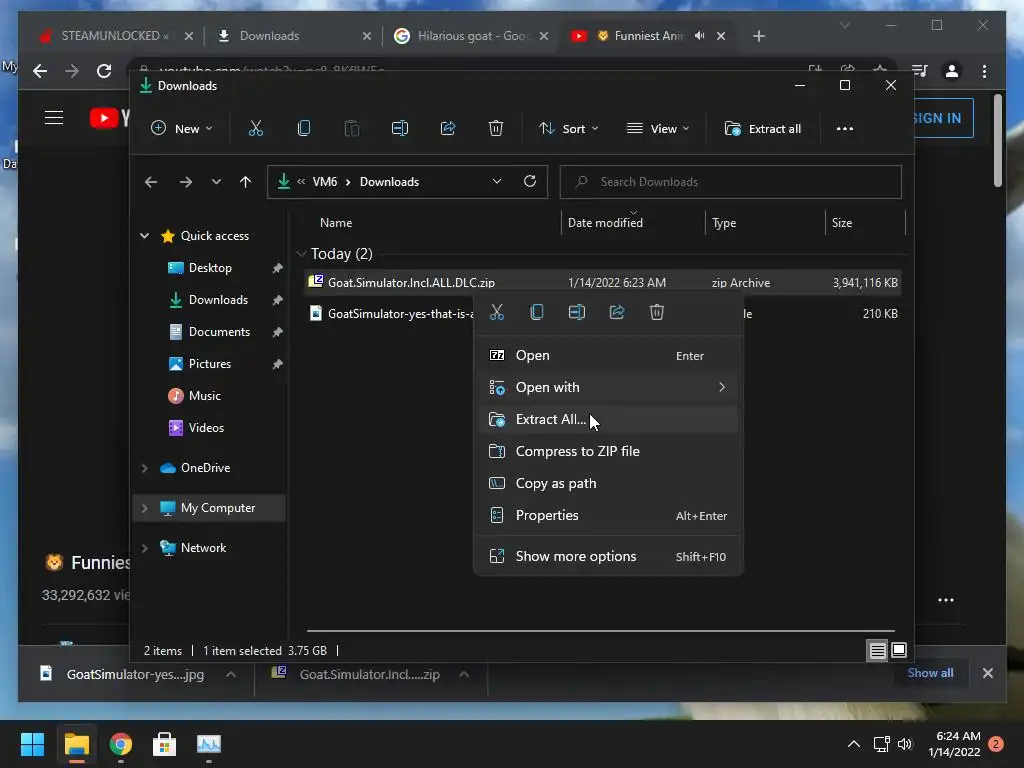
Task: Sort by Size column header
Action: [865, 223]
